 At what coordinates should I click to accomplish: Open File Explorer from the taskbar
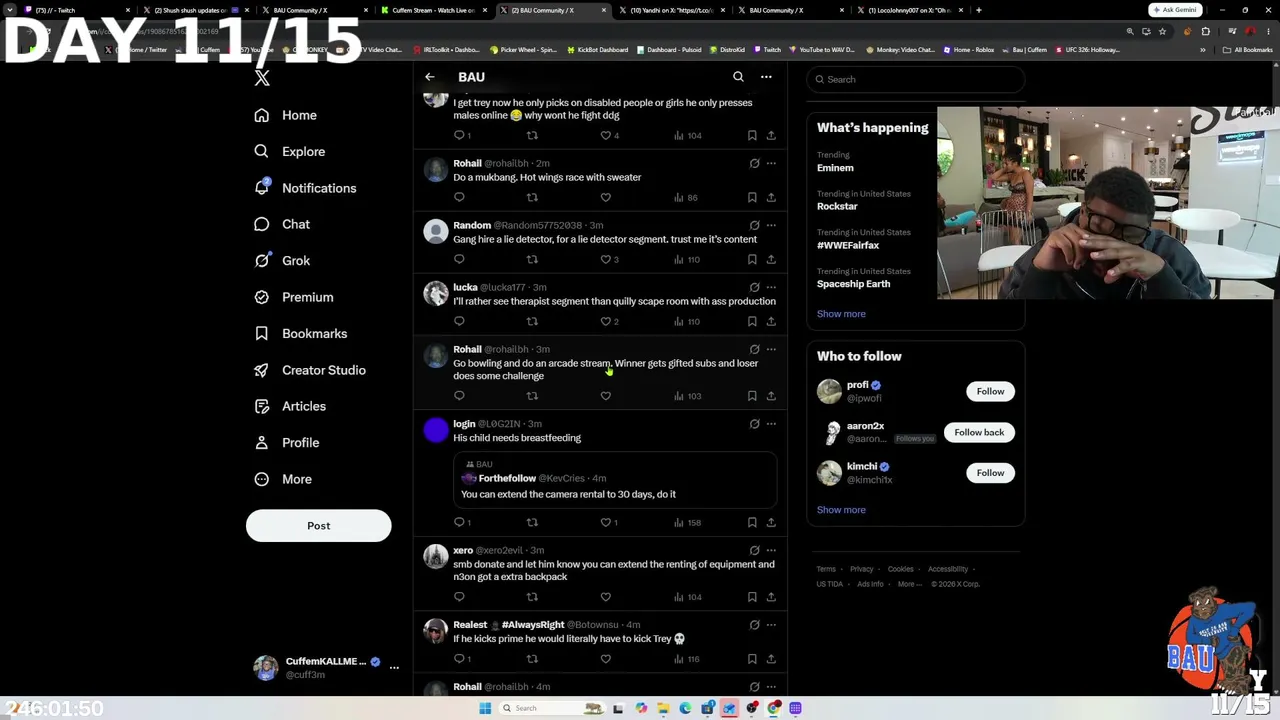click(663, 708)
